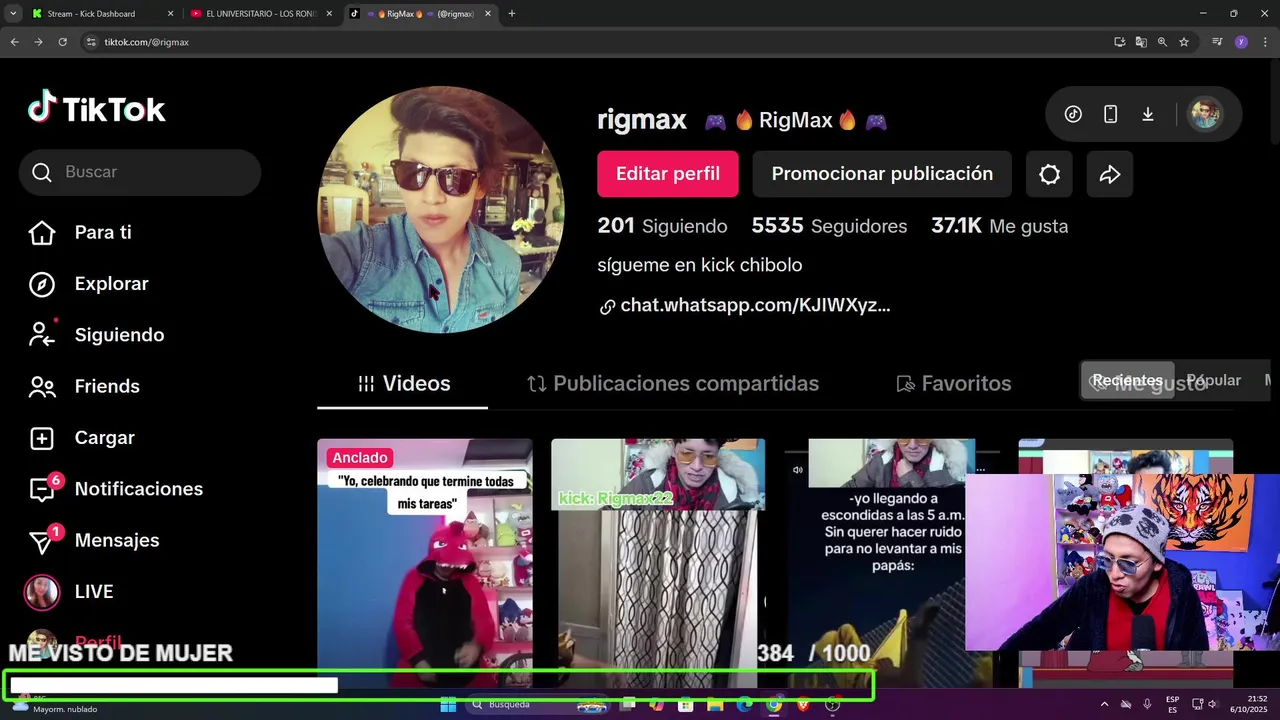Click the ESP language indicator
Viewport: 1280px width, 720px height.
click(x=1172, y=704)
